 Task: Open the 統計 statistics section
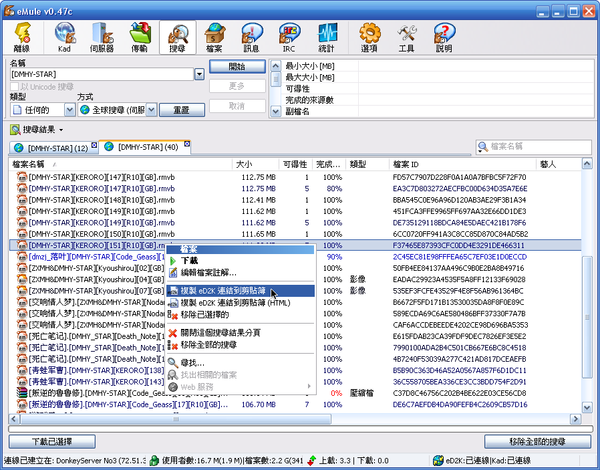click(326, 37)
